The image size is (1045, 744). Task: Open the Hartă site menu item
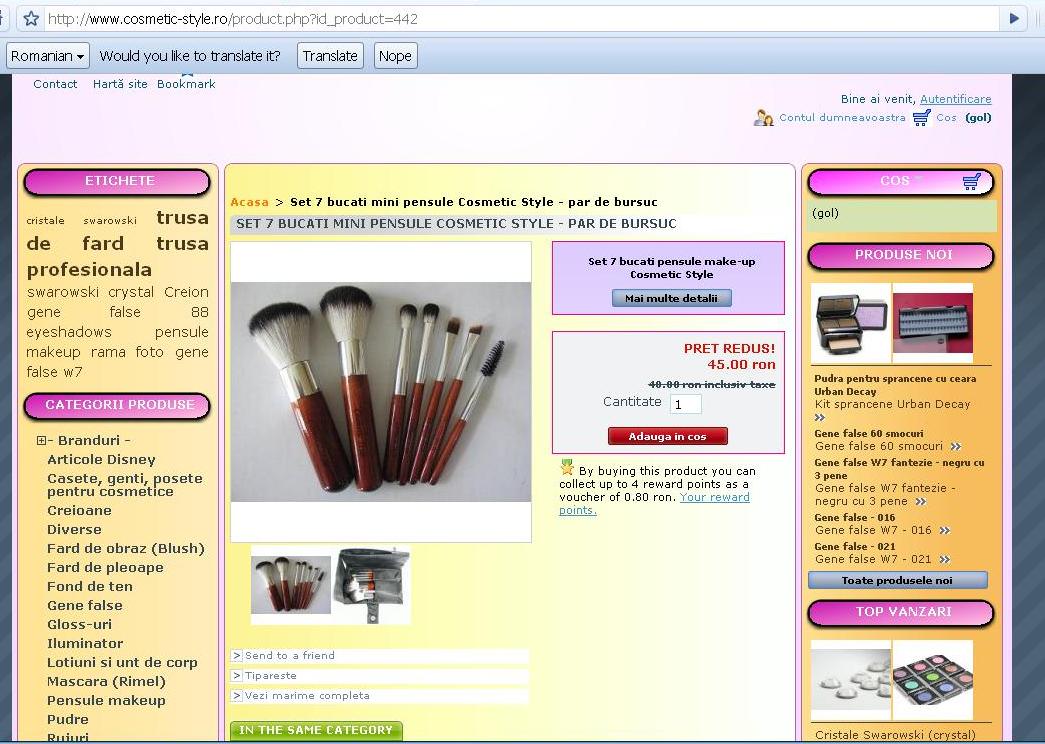tap(120, 84)
